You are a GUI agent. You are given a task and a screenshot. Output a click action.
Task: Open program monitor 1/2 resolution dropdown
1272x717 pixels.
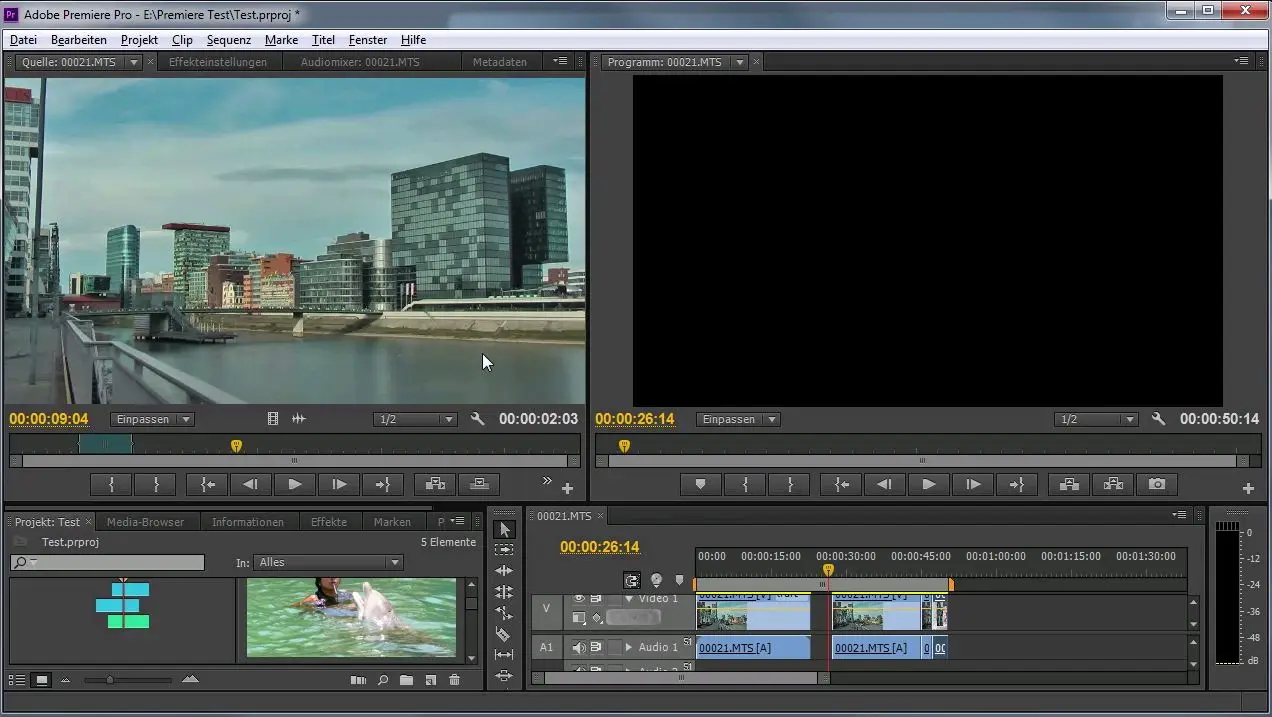click(1096, 419)
